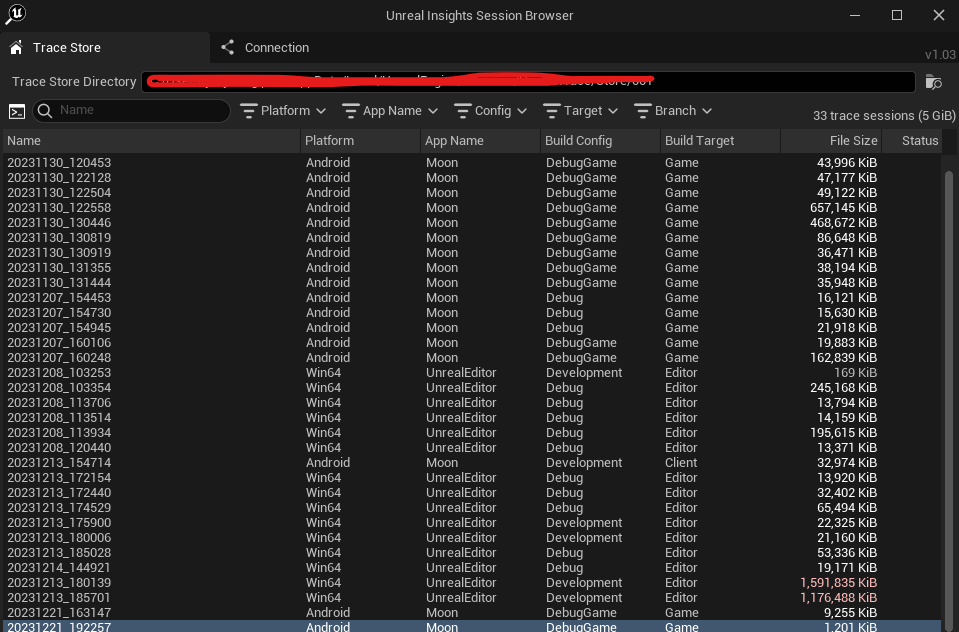Open the console filter icon button
Screen dimensions: 959x632
pos(17,111)
